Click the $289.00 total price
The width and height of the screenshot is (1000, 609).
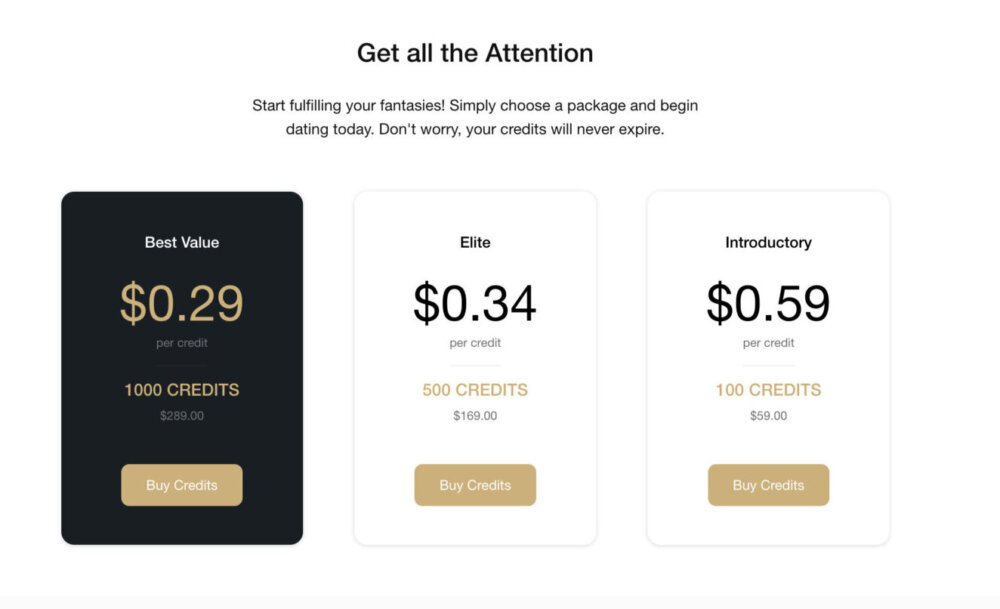pyautogui.click(x=181, y=415)
